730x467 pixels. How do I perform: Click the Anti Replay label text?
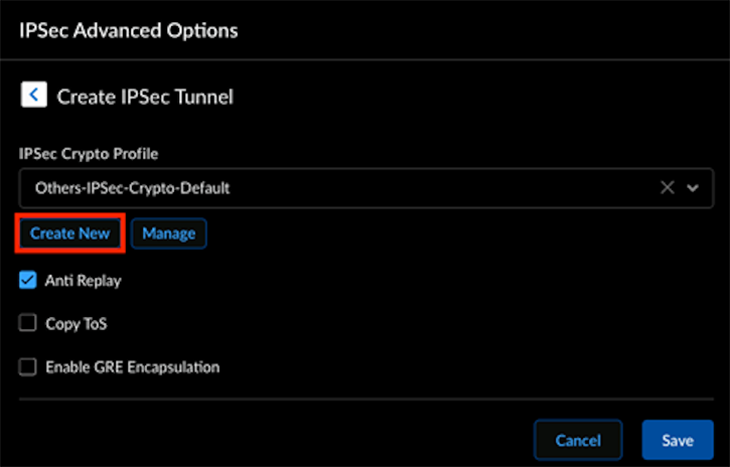tap(83, 281)
